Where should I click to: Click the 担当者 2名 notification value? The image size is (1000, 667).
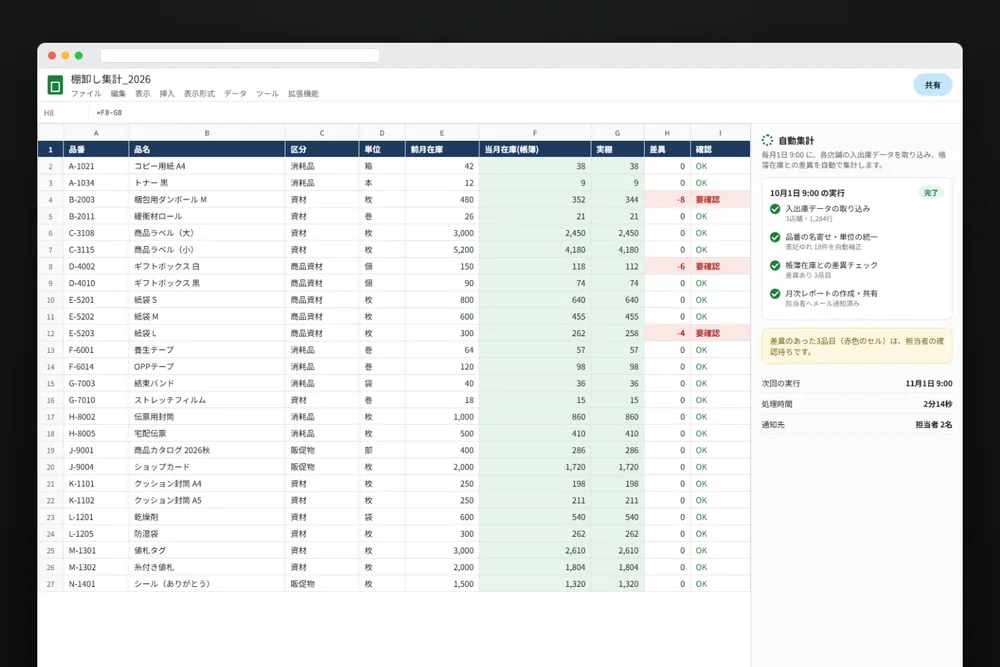tap(934, 425)
